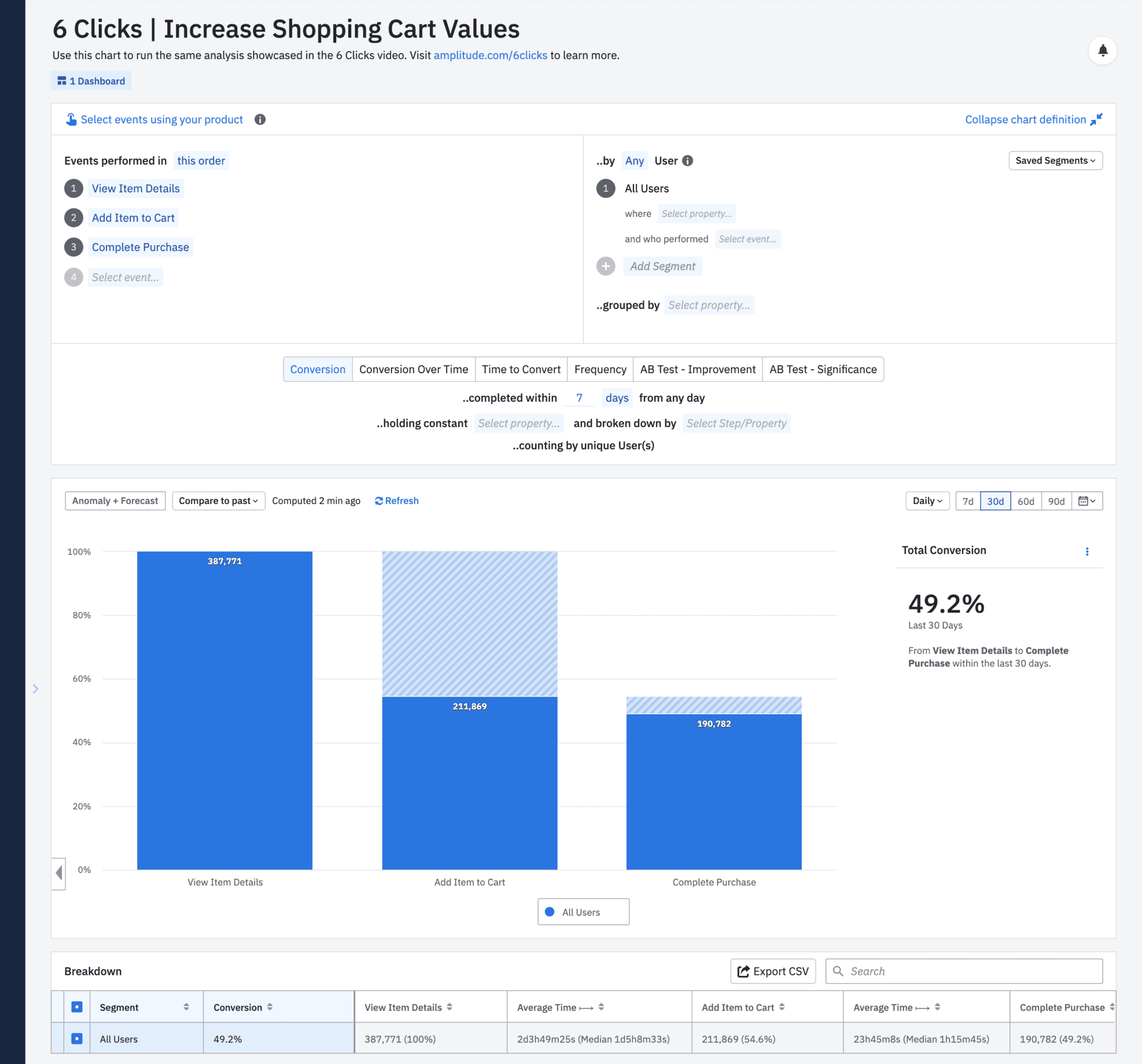Open the 1 Dashboard badge

click(91, 80)
